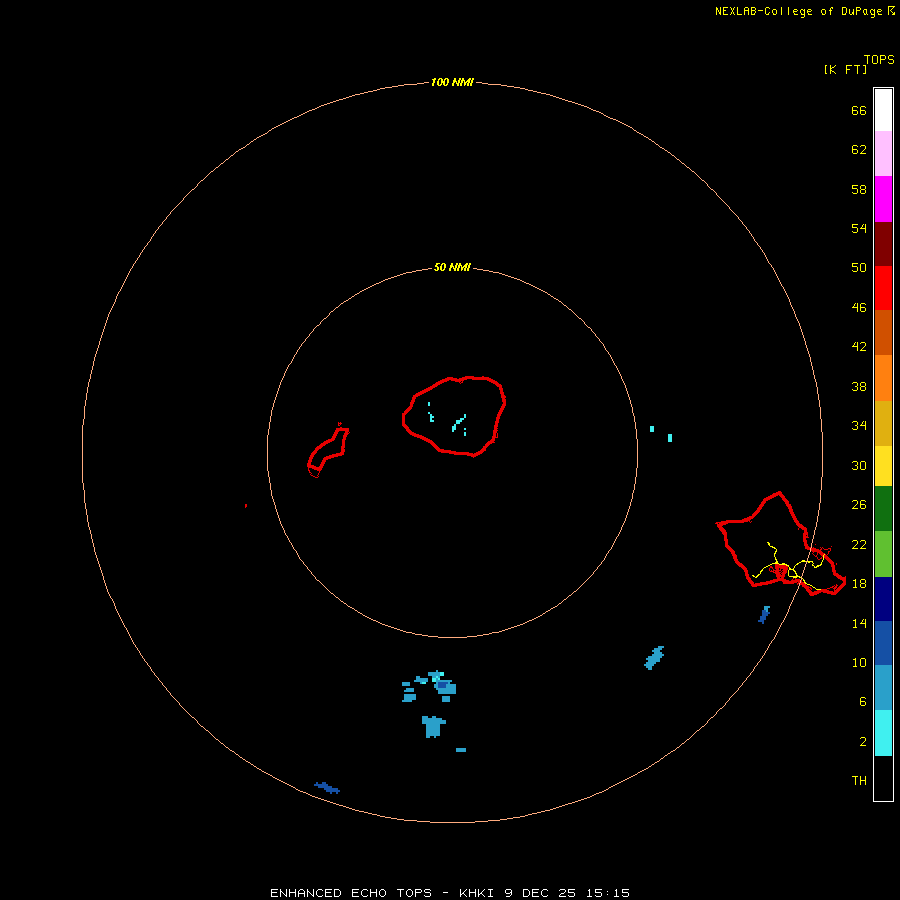This screenshot has width=900, height=900.
Task: Click the '100 NMI' range ring label
Action: (x=452, y=82)
